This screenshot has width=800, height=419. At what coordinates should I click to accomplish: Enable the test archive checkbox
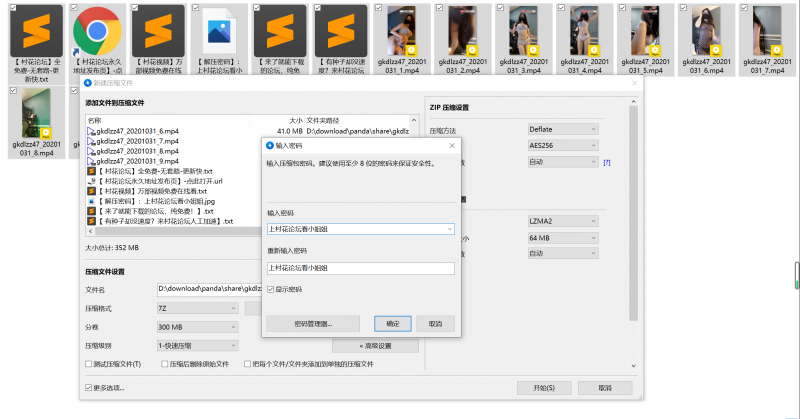click(x=90, y=364)
